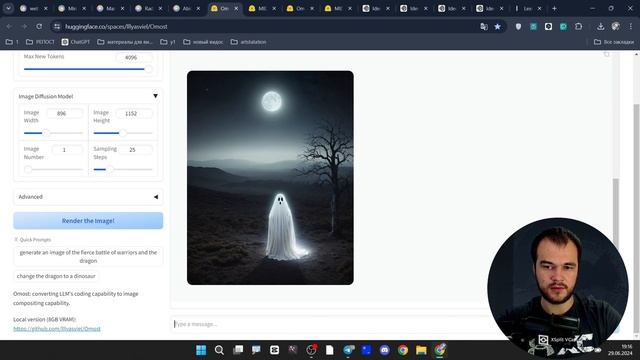Screen dimensions: 640x360
Task: Click the address bar URL
Action: pyautogui.click(x=116, y=27)
